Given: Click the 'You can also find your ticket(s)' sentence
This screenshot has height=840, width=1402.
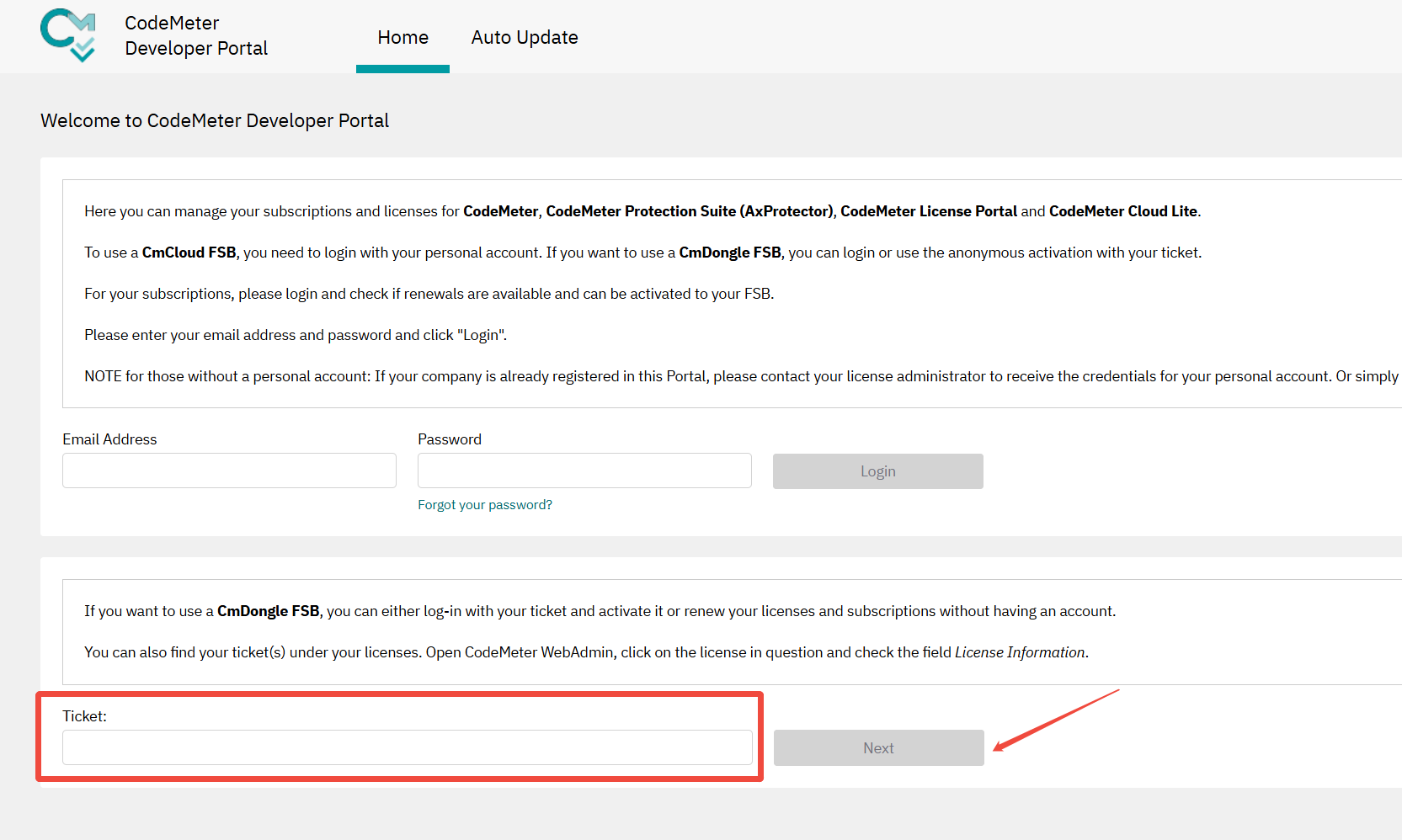Looking at the screenshot, I should pos(586,652).
